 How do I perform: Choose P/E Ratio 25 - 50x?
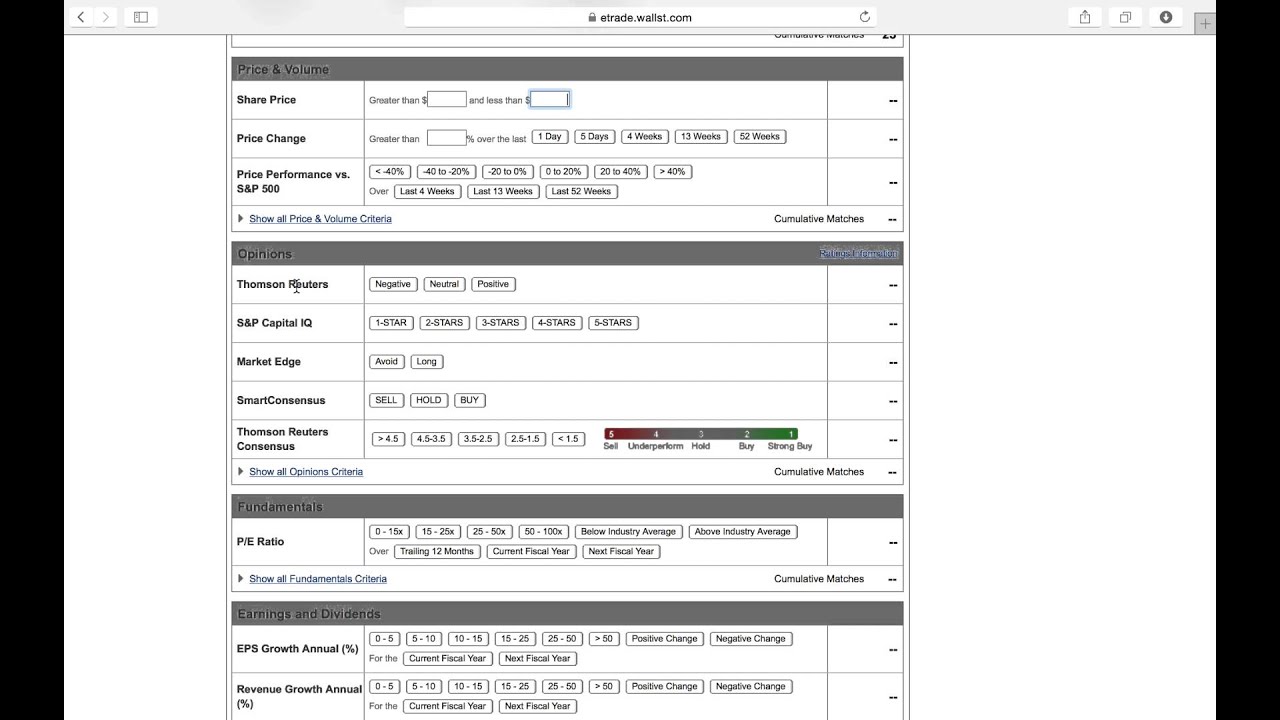pyautogui.click(x=490, y=532)
